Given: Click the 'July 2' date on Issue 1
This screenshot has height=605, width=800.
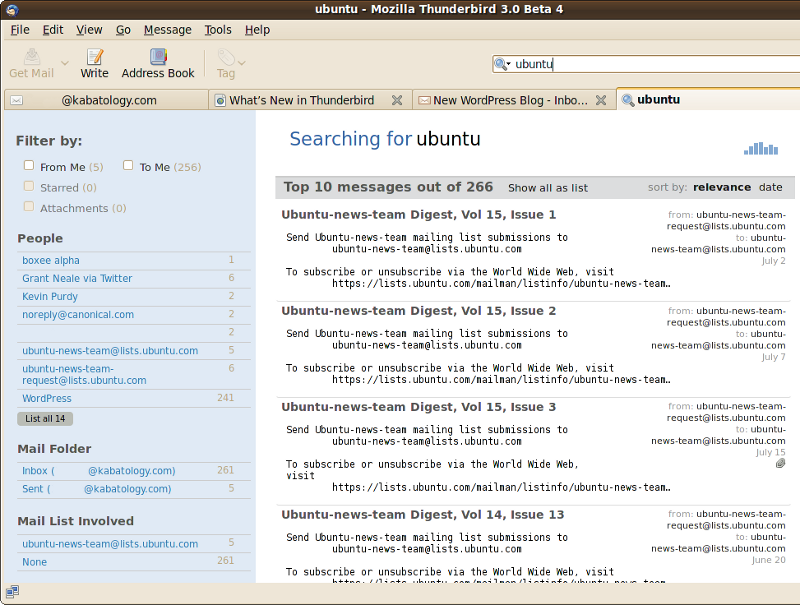Looking at the screenshot, I should tap(773, 261).
